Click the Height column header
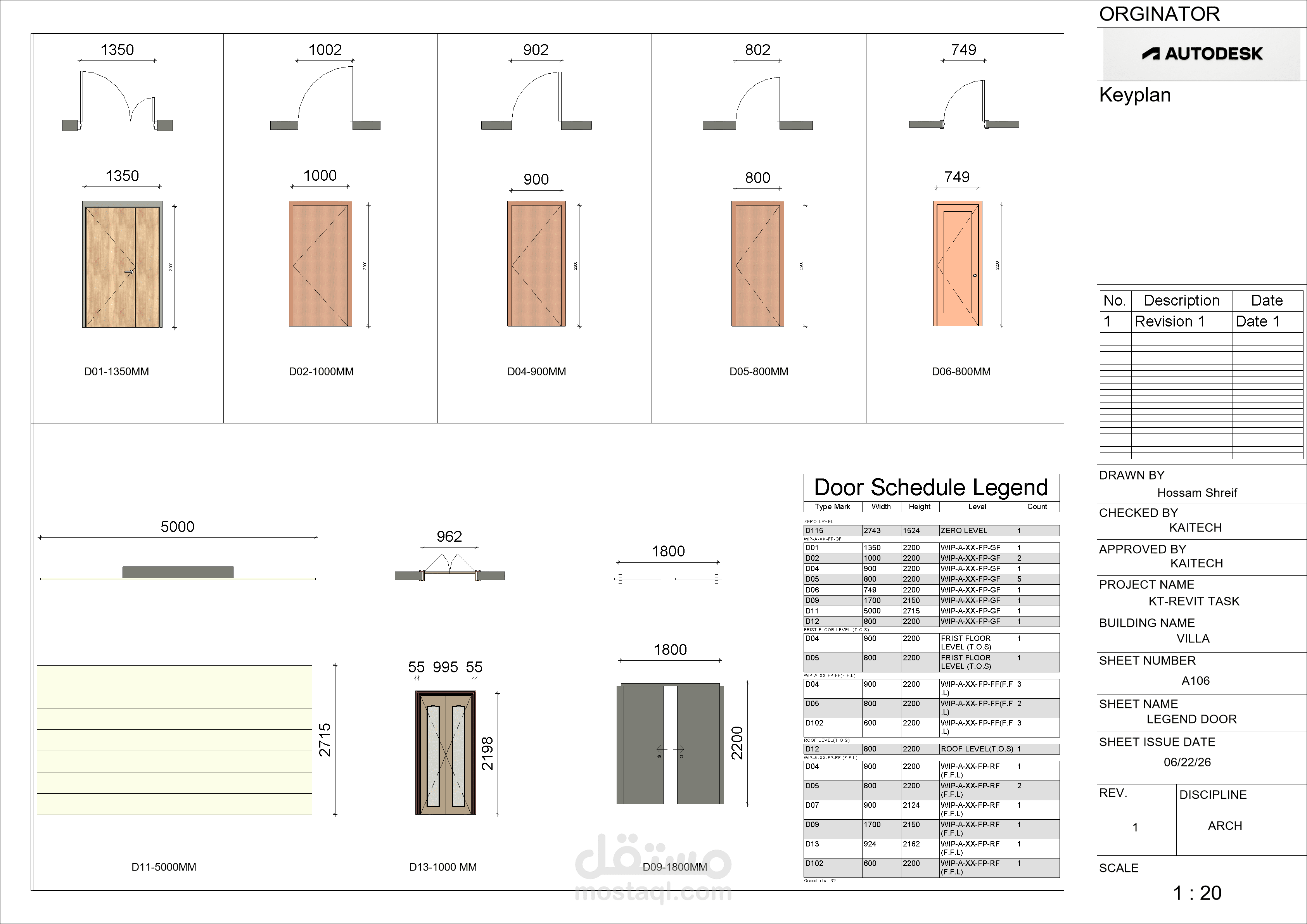The width and height of the screenshot is (1307, 924). pos(919,506)
